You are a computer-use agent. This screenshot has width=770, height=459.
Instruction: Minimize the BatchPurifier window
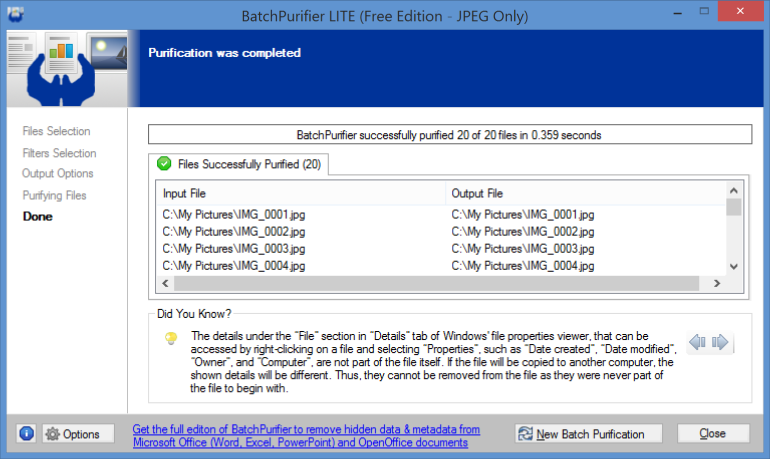[678, 12]
